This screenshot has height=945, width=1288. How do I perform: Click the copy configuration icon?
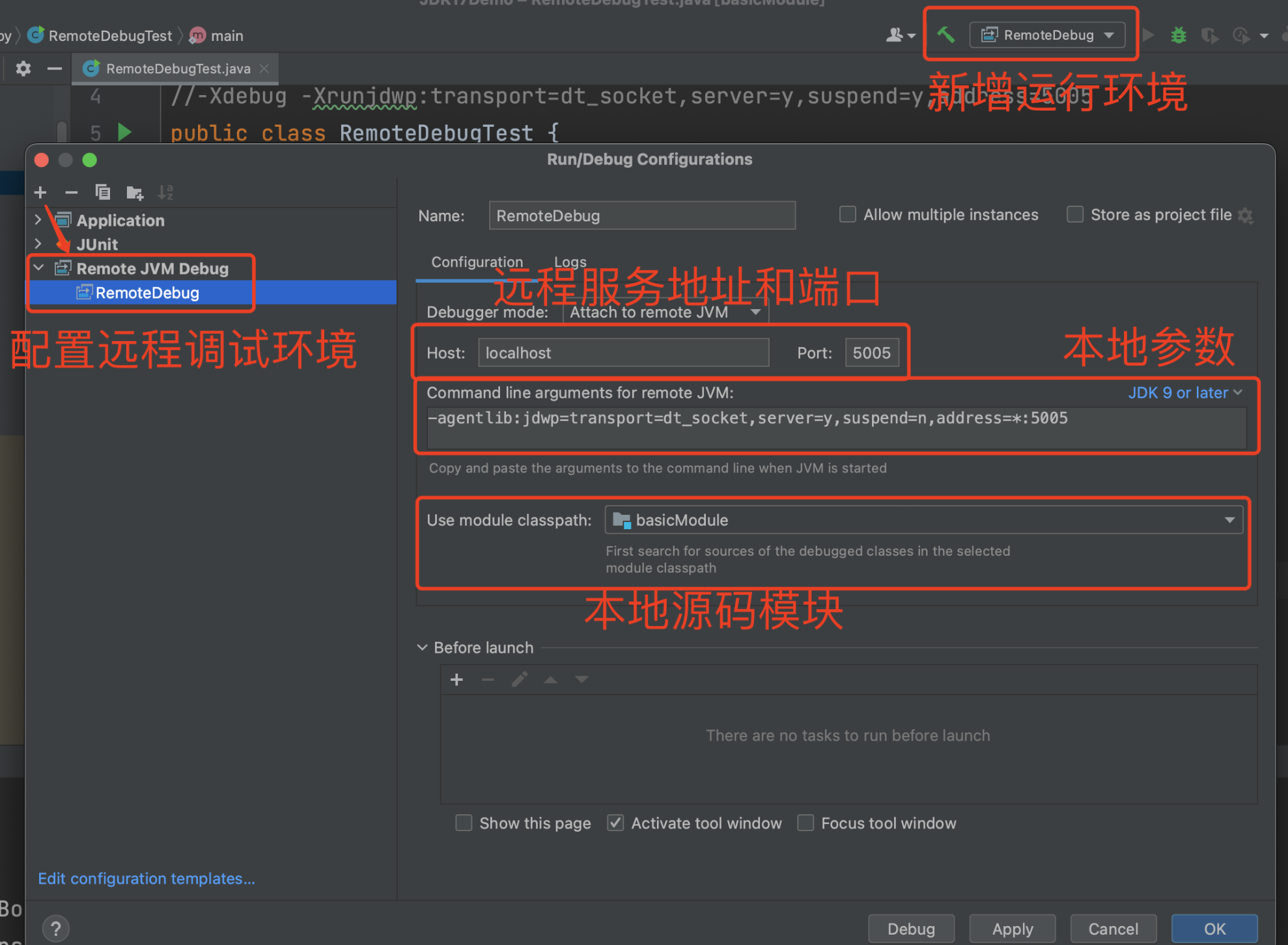tap(103, 193)
